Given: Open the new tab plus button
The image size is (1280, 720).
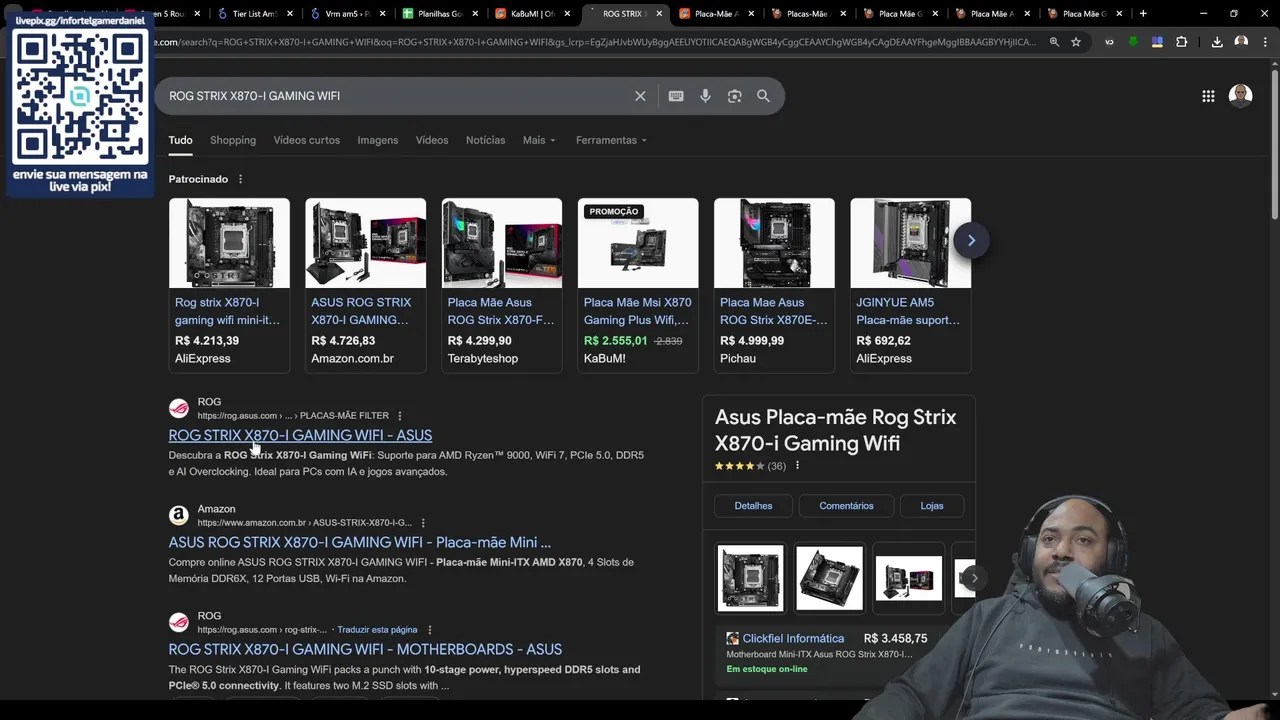Looking at the screenshot, I should click(x=1143, y=14).
